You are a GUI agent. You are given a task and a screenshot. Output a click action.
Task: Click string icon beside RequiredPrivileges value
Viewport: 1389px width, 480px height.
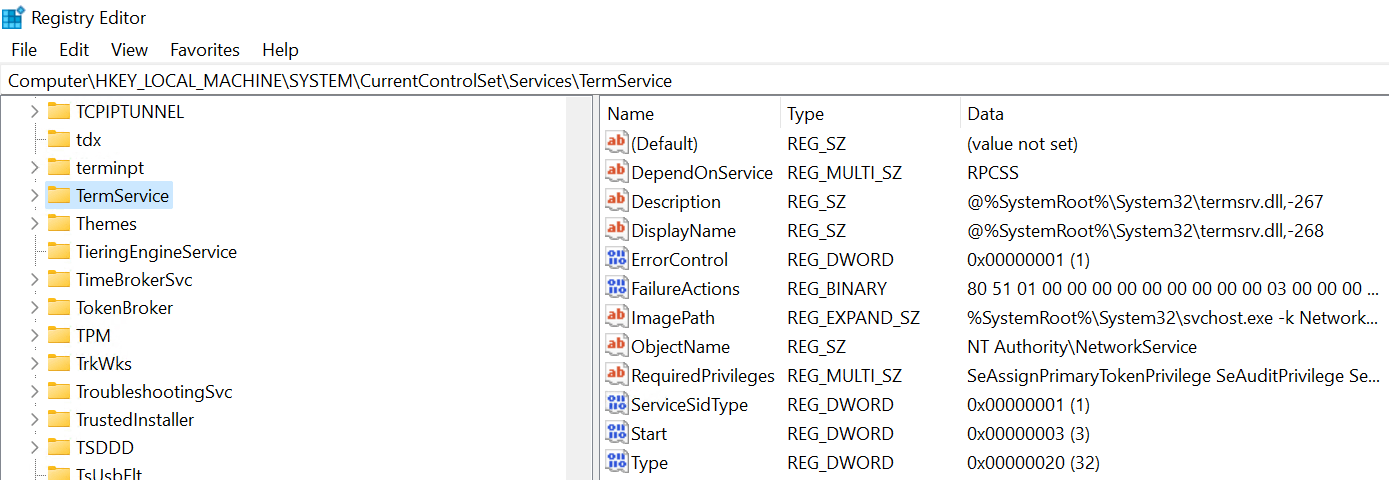click(x=617, y=375)
